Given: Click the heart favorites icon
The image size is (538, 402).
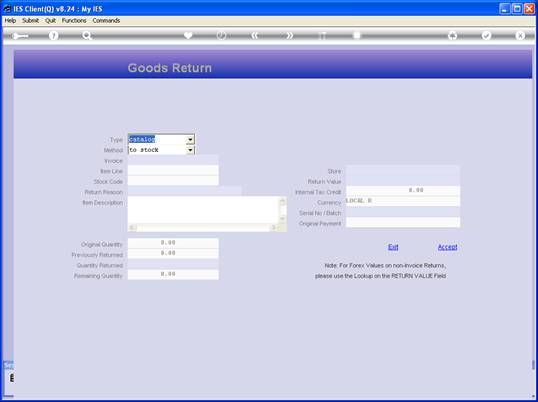Looking at the screenshot, I should pos(188,35).
